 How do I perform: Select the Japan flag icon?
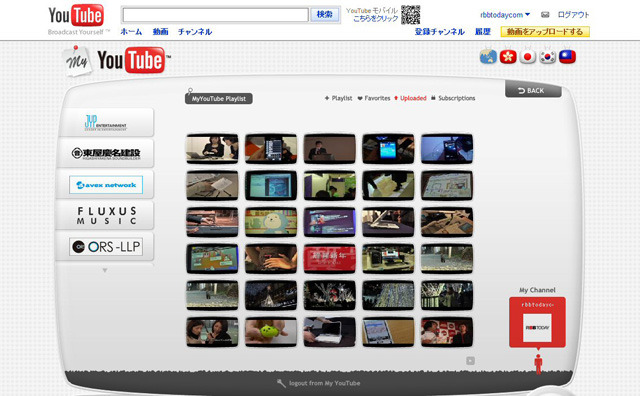528,57
